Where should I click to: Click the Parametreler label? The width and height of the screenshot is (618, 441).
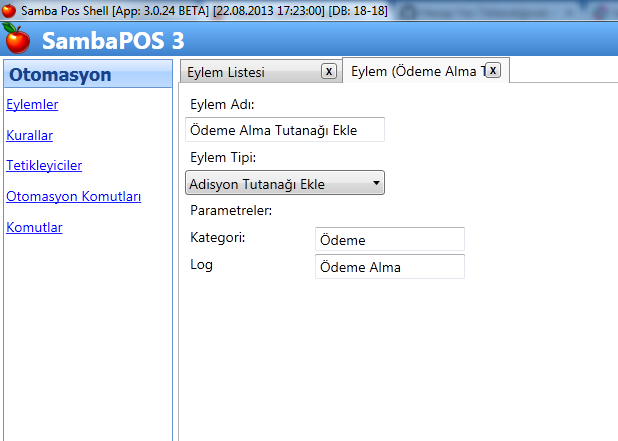(231, 210)
